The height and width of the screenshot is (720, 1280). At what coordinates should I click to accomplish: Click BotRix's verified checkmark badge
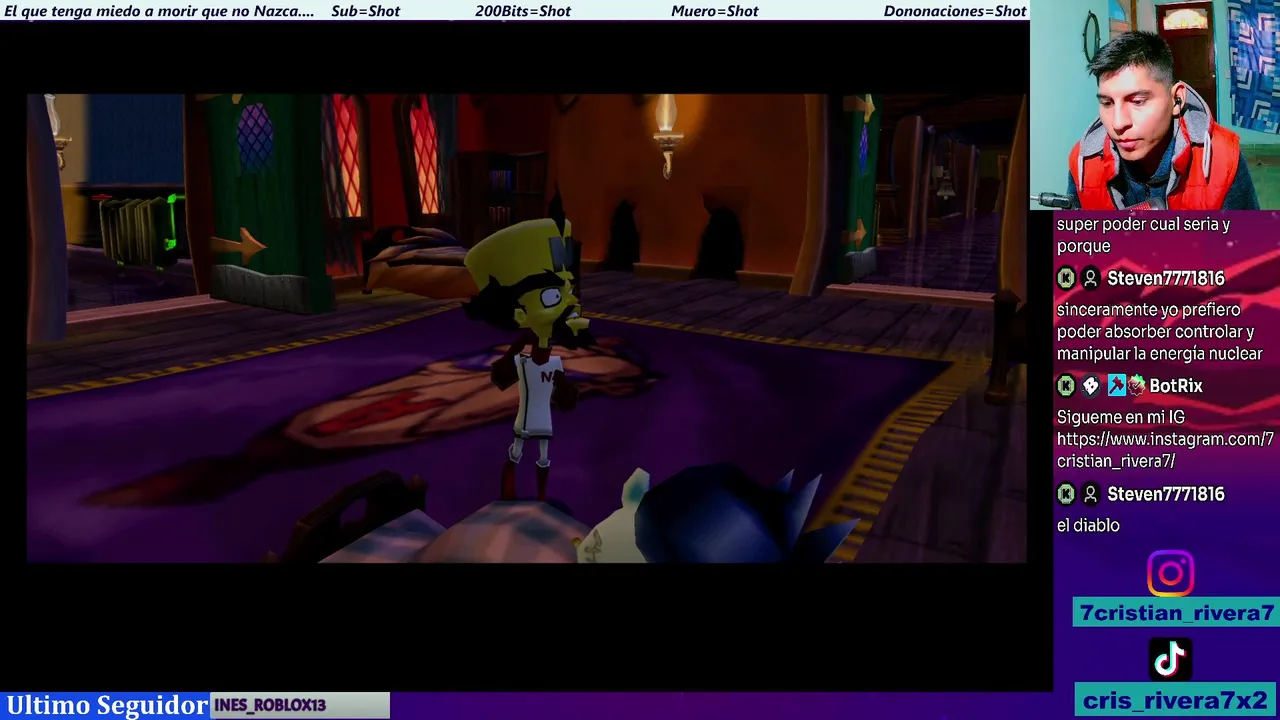(1136, 386)
